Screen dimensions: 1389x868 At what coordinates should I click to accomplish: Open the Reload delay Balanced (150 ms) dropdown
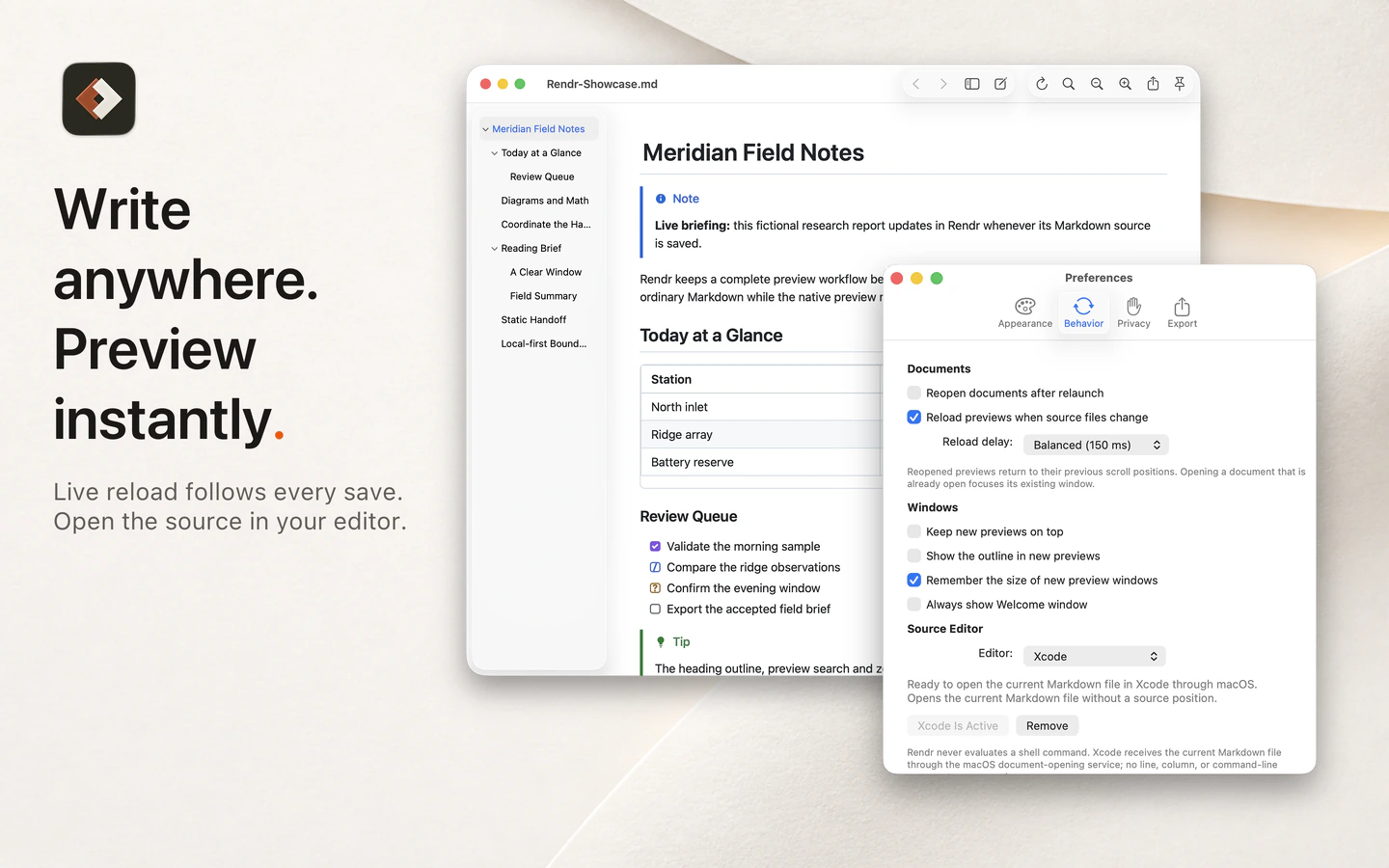pos(1096,445)
